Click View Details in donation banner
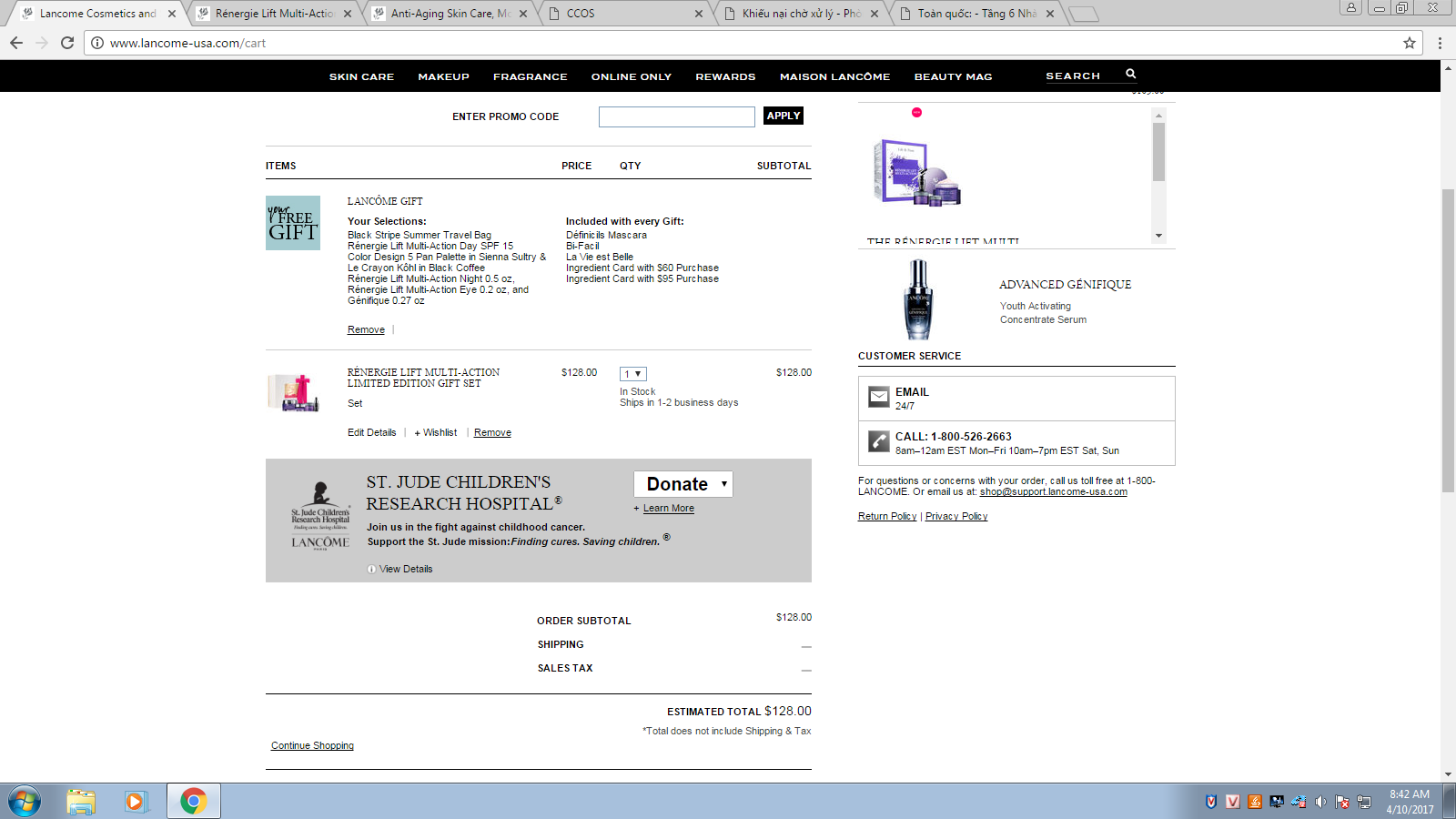The image size is (1456, 819). (406, 570)
